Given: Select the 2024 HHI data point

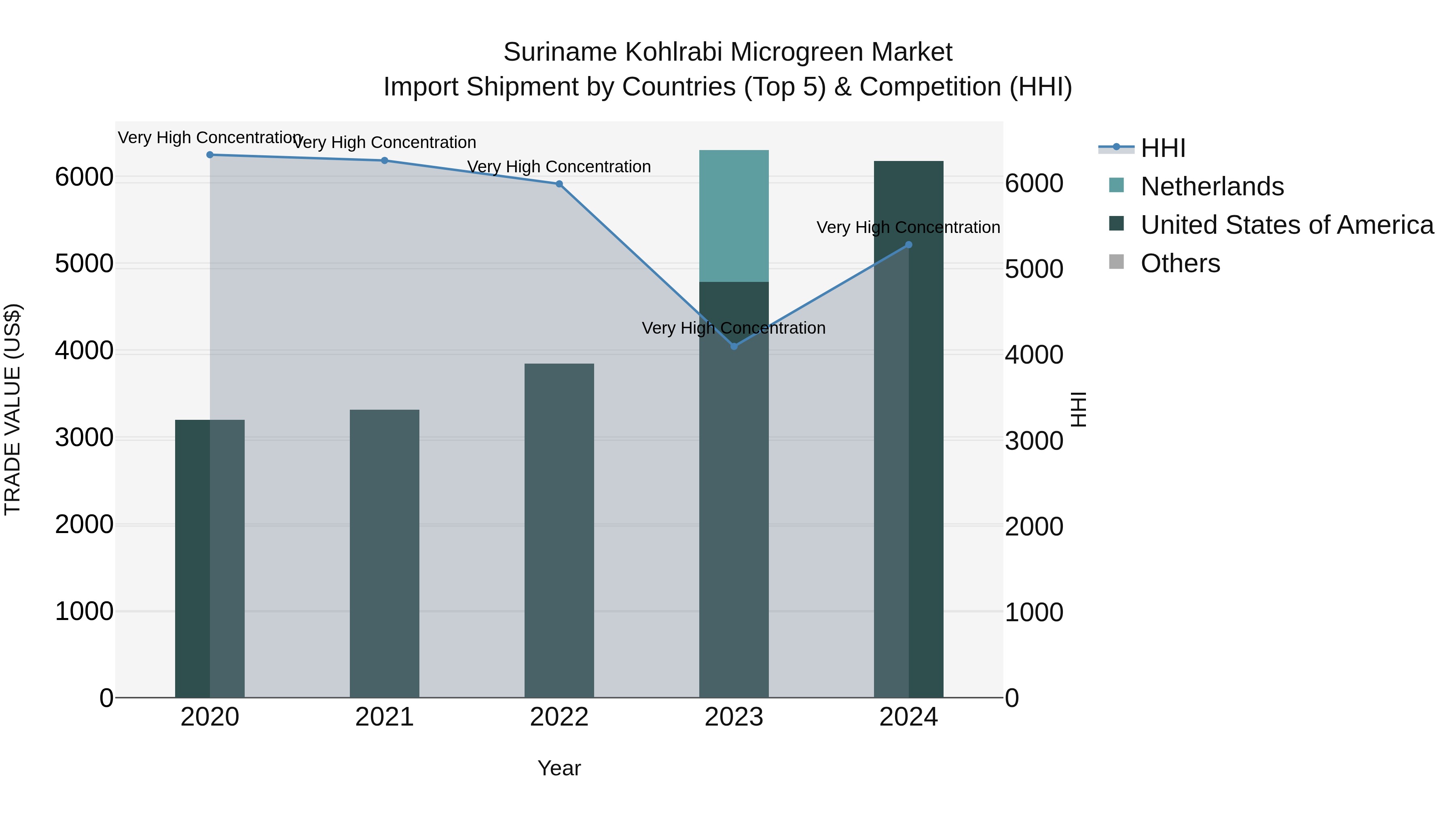Looking at the screenshot, I should pos(908,245).
